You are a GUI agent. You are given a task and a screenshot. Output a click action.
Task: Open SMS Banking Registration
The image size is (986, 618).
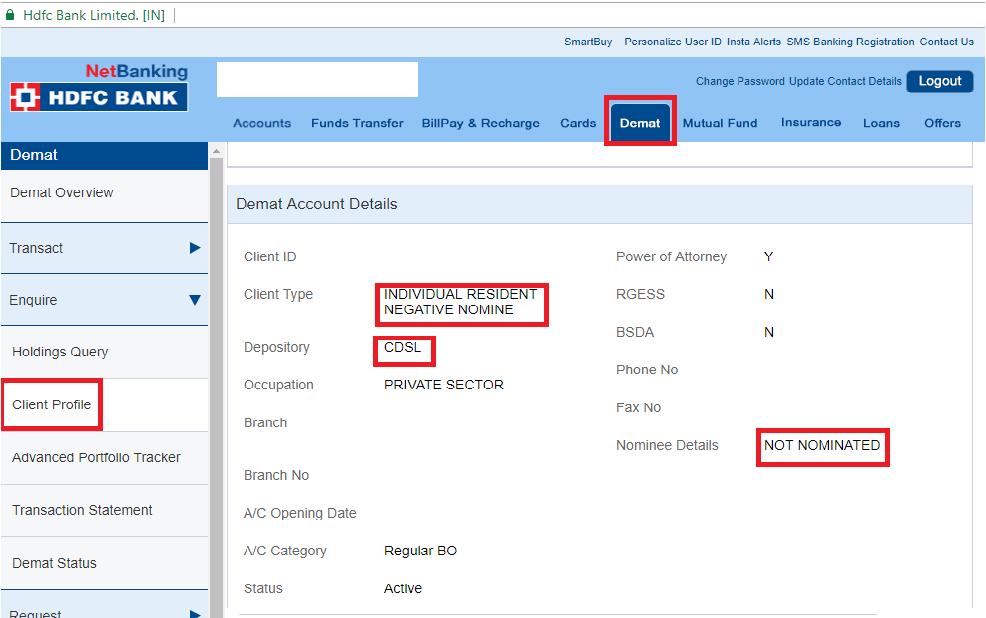(x=850, y=42)
